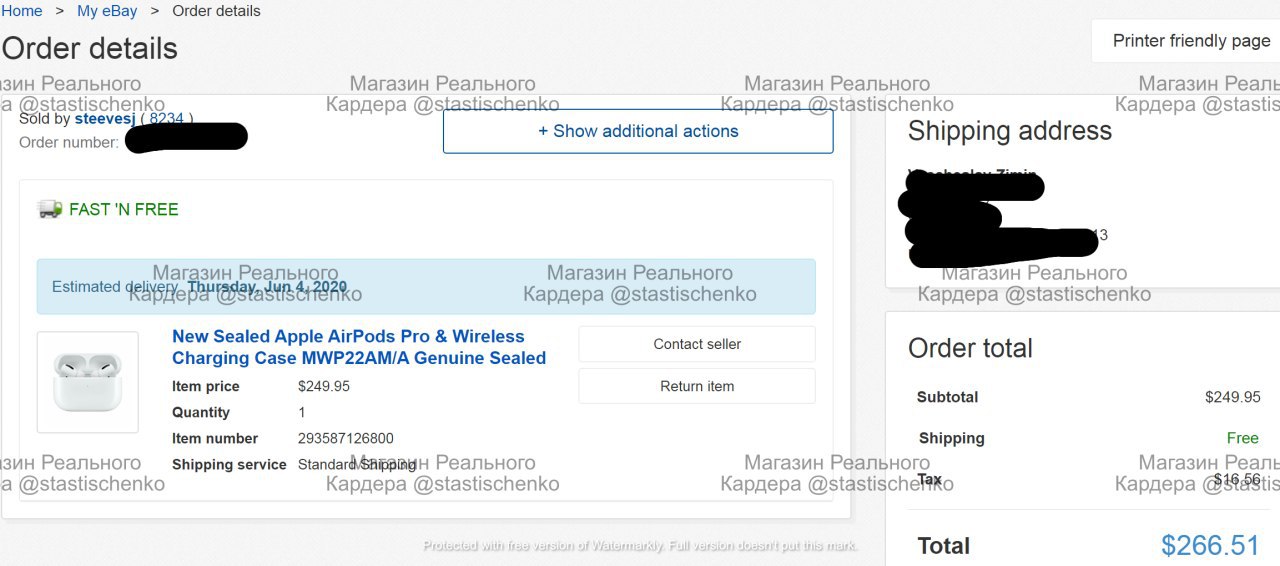Image resolution: width=1280 pixels, height=566 pixels.
Task: Click the FAST 'N FREE truck icon
Action: (50, 209)
